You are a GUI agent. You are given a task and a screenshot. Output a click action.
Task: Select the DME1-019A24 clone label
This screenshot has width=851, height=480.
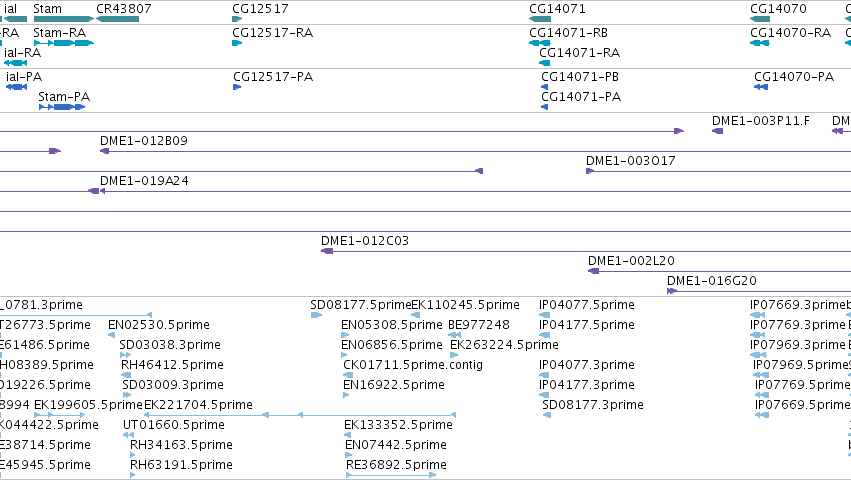click(144, 181)
